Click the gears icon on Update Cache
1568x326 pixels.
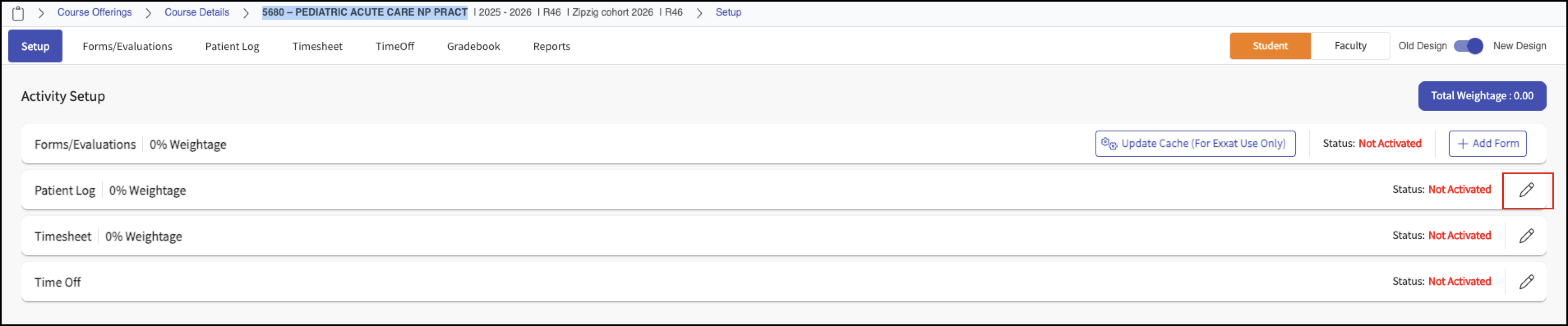[x=1109, y=144]
